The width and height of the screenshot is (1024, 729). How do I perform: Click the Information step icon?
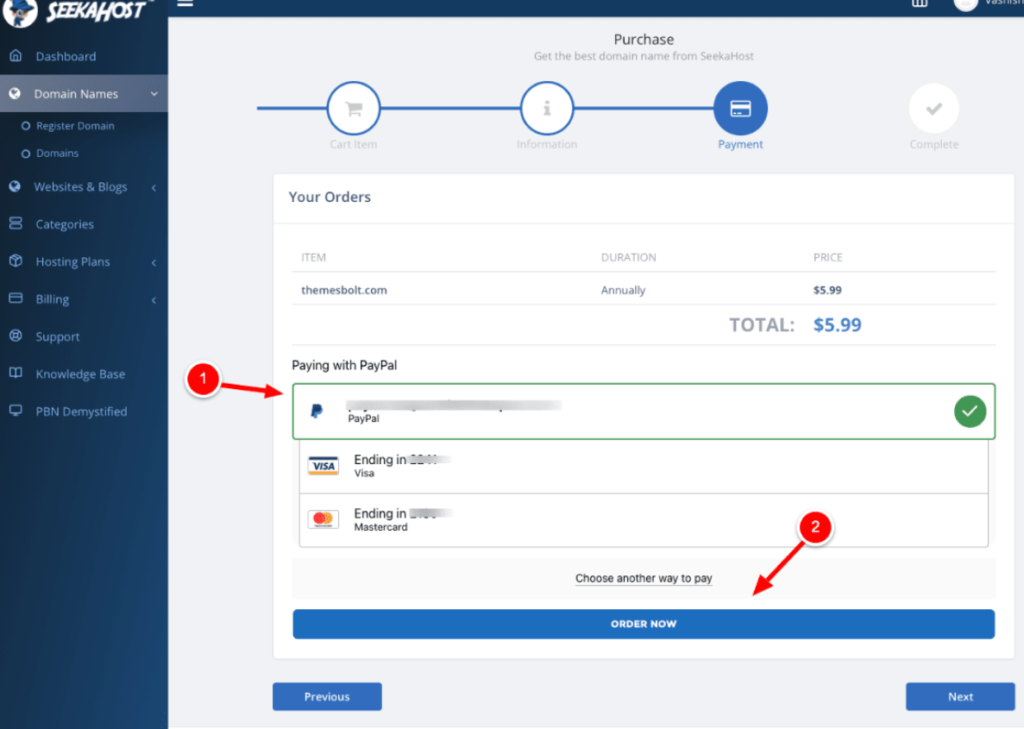(546, 109)
